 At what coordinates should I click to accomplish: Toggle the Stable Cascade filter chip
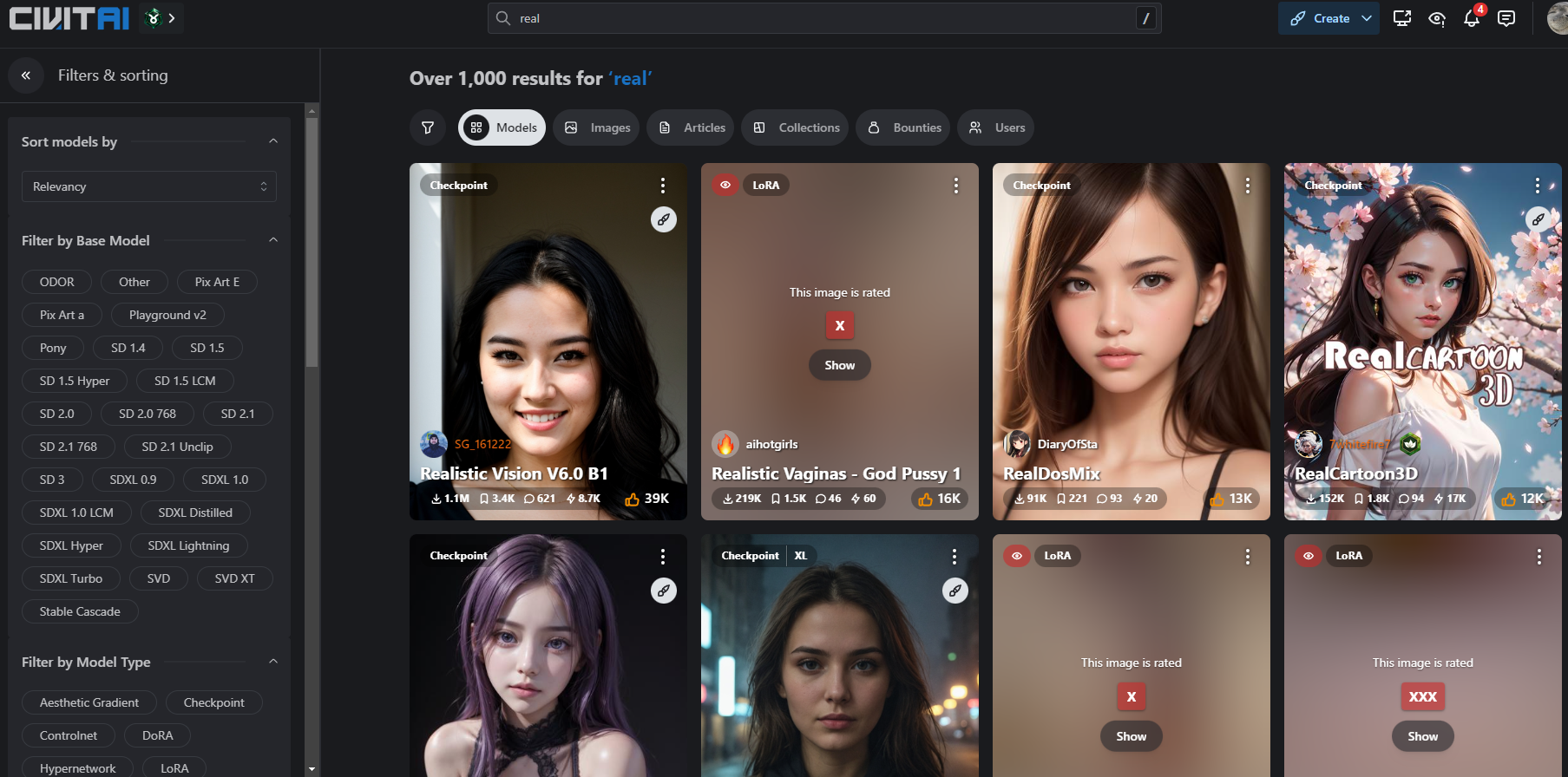coord(80,611)
